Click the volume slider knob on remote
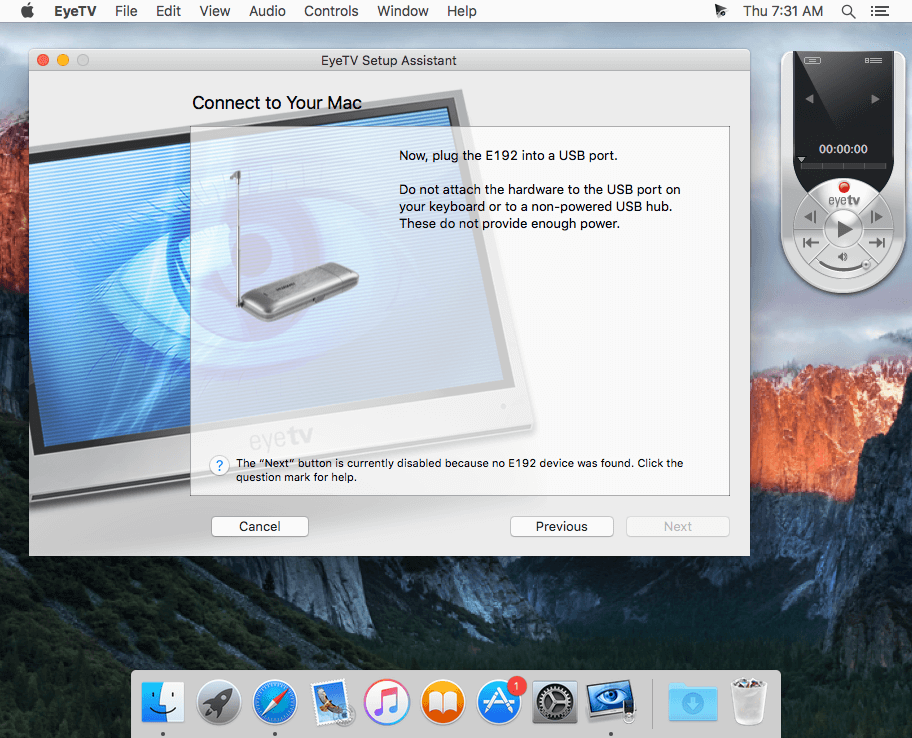The width and height of the screenshot is (912, 738). pos(866,265)
